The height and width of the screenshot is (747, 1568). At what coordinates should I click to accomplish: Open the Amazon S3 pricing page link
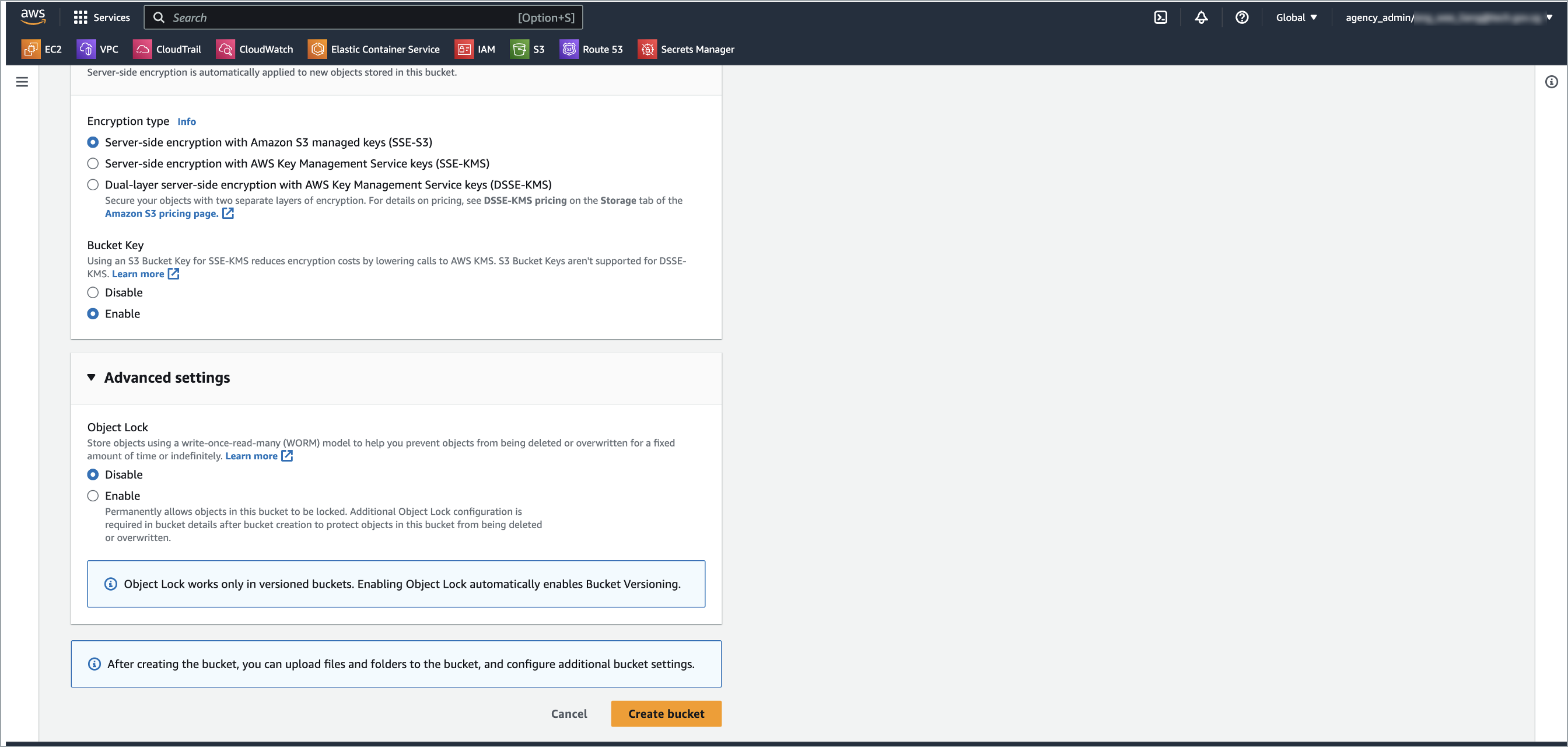(x=162, y=213)
